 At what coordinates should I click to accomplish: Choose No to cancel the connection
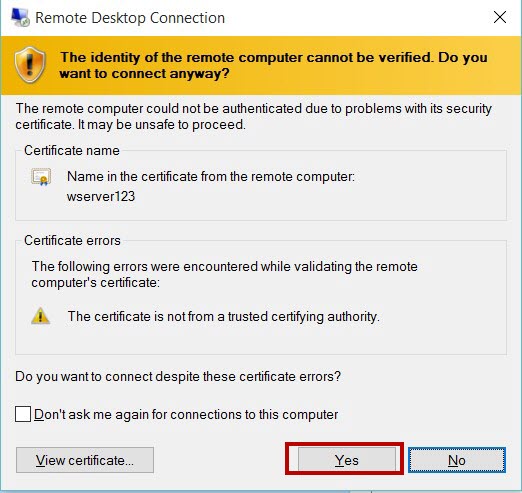[457, 460]
